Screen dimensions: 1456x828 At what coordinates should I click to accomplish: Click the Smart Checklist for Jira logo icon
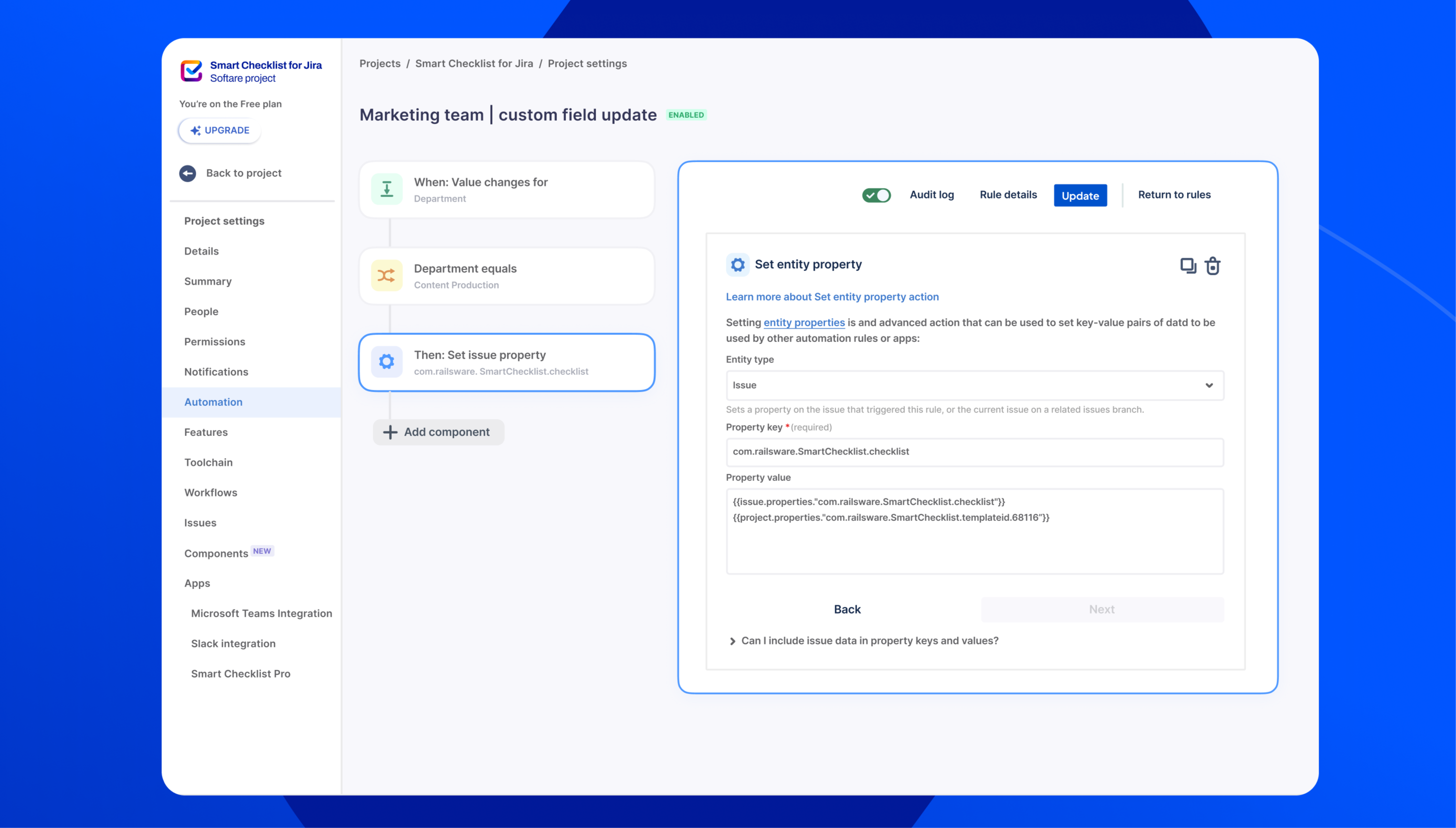tap(191, 71)
